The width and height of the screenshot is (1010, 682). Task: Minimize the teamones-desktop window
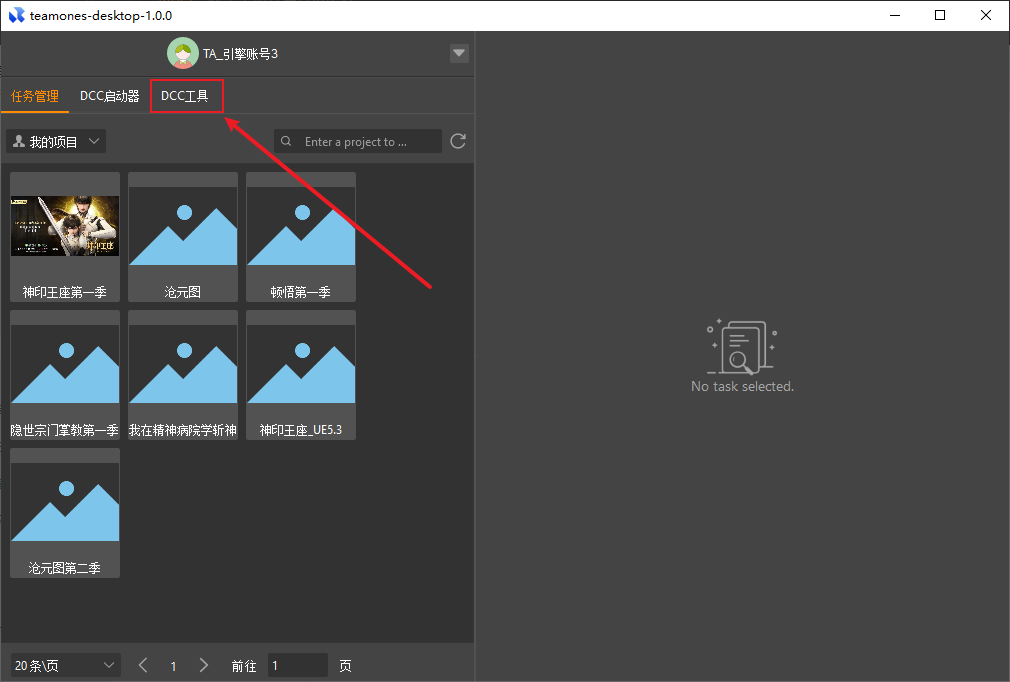tap(895, 15)
